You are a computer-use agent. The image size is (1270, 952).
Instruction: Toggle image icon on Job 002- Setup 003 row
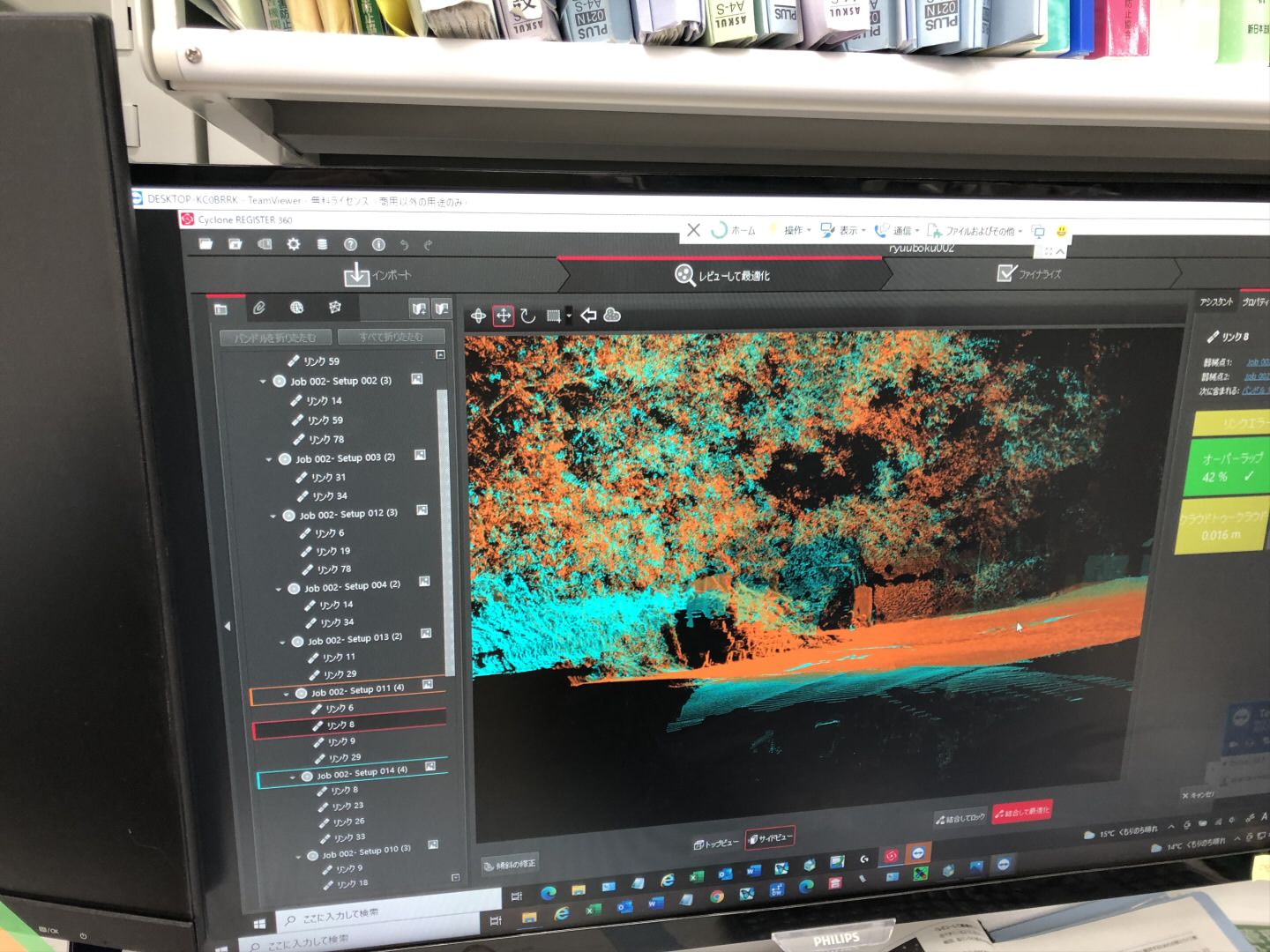point(420,456)
